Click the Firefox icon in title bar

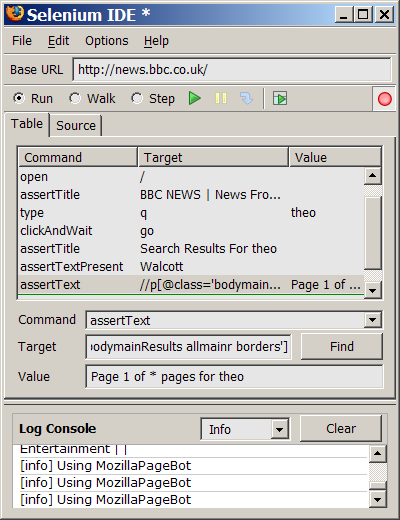(x=15, y=14)
